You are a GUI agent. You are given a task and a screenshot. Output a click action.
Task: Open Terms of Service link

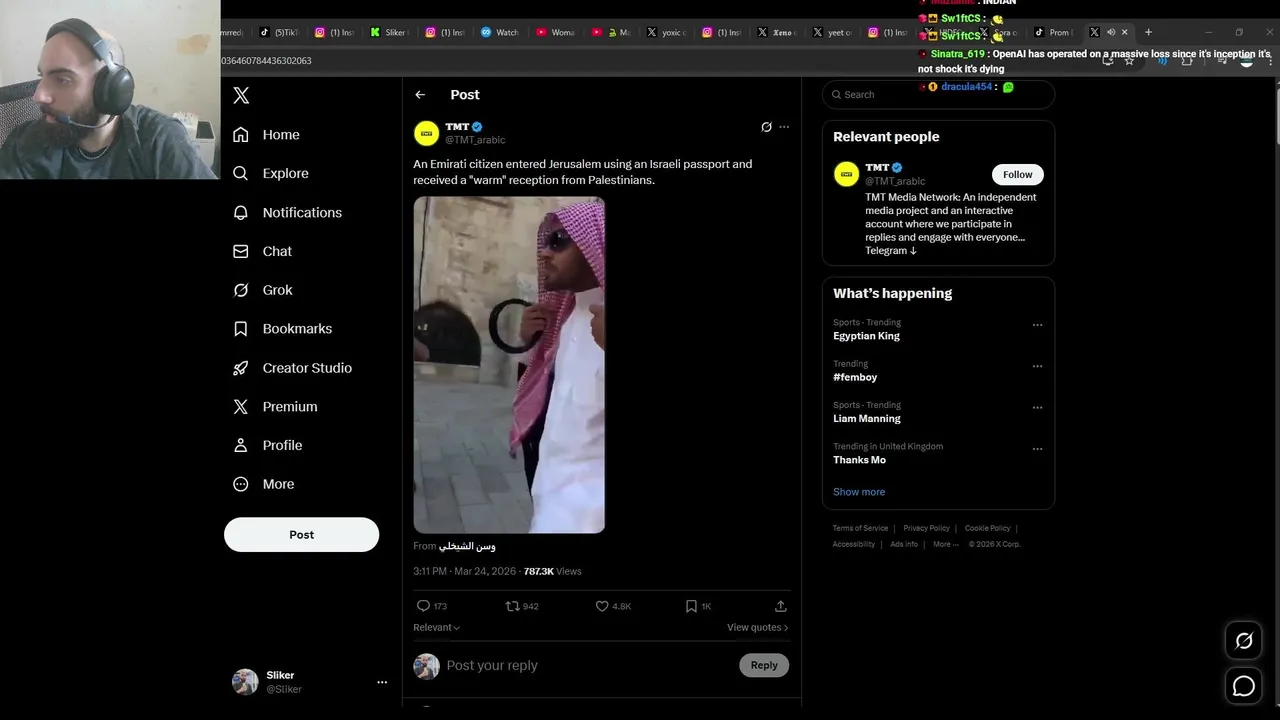(860, 528)
